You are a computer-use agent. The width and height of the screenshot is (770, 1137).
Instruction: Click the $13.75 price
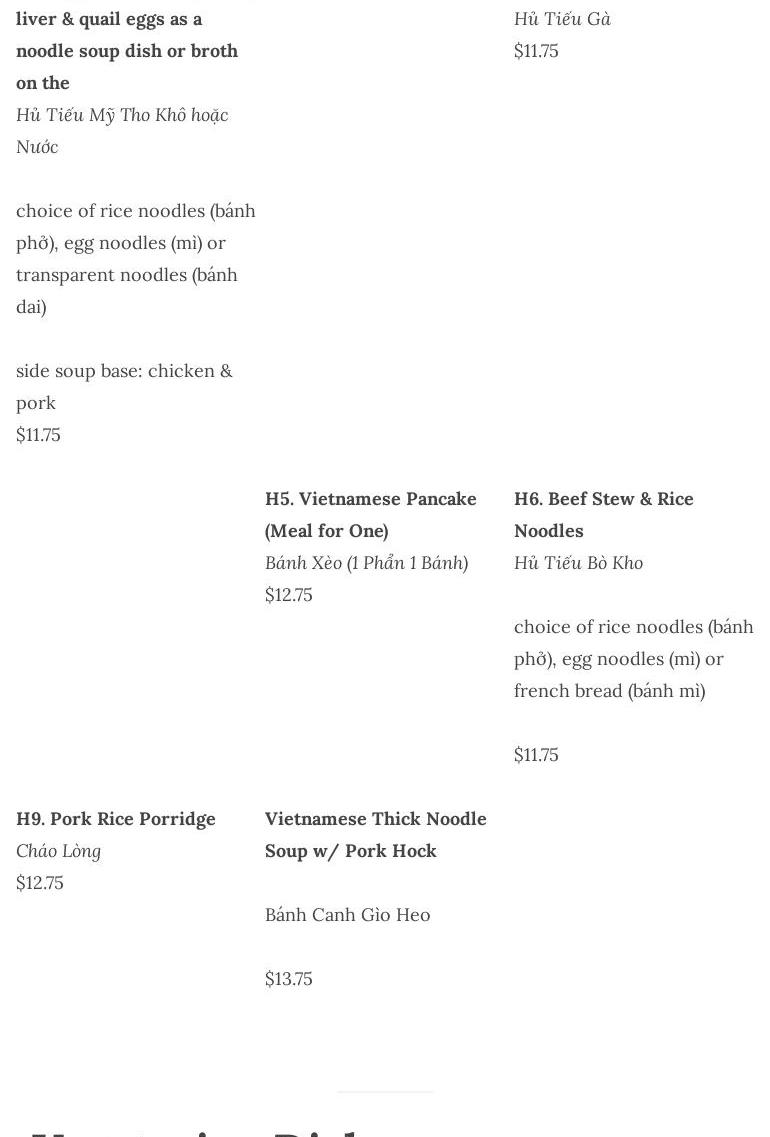pyautogui.click(x=289, y=979)
